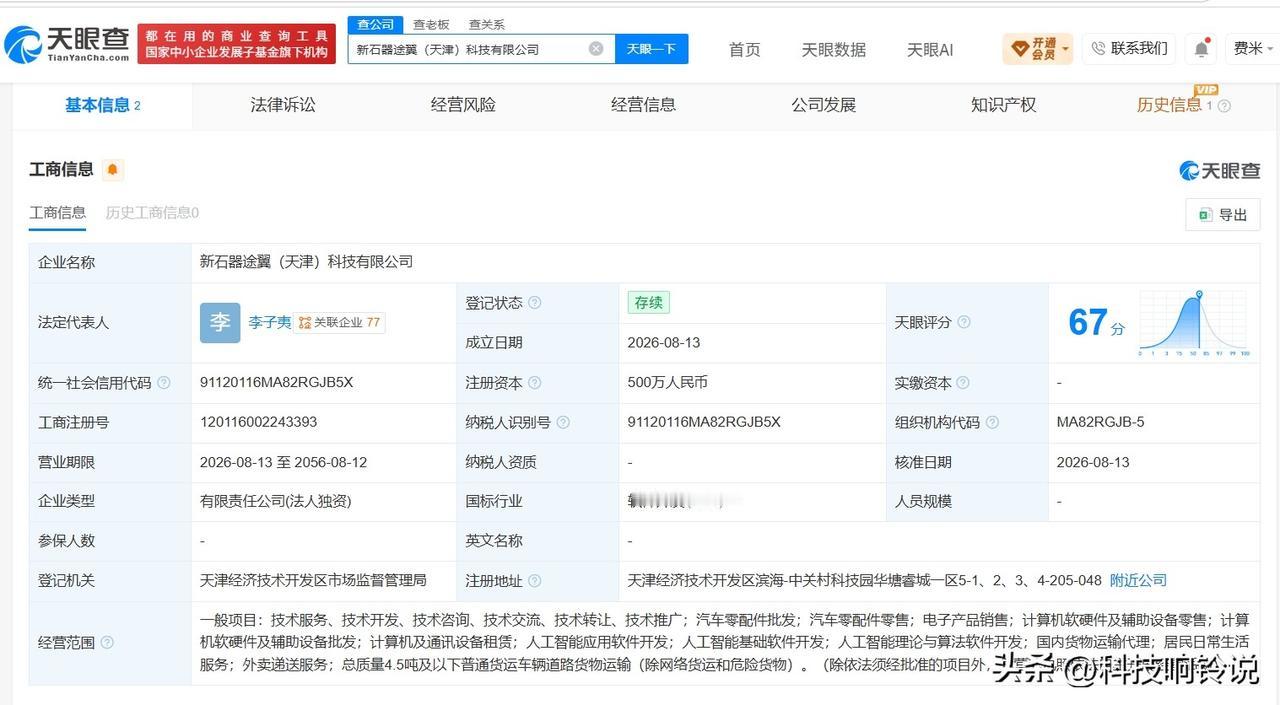This screenshot has width=1280, height=705.
Task: Open notifications bell icon
Action: click(x=1201, y=48)
